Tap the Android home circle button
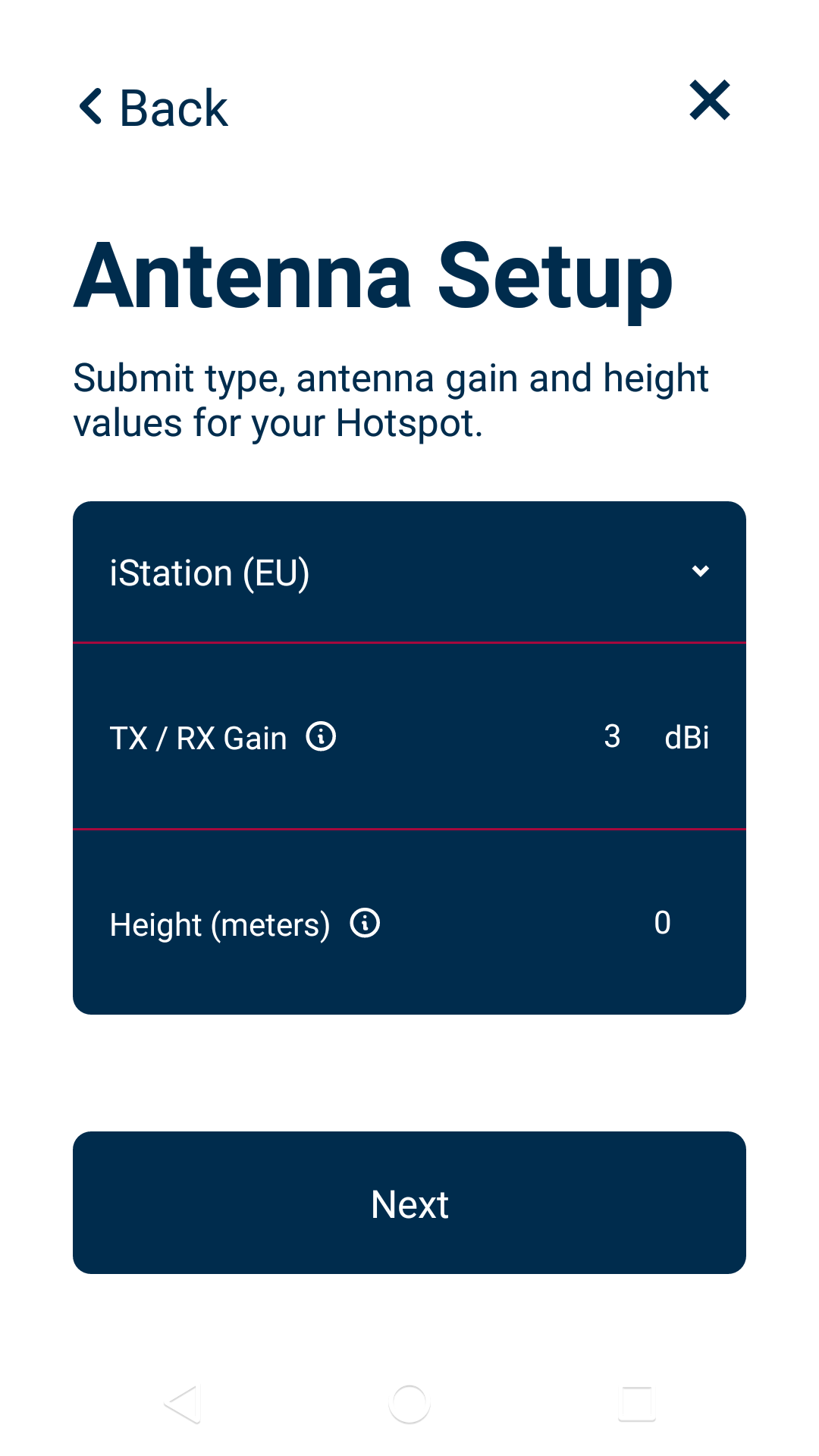This screenshot has height=1456, width=819. point(409,1404)
